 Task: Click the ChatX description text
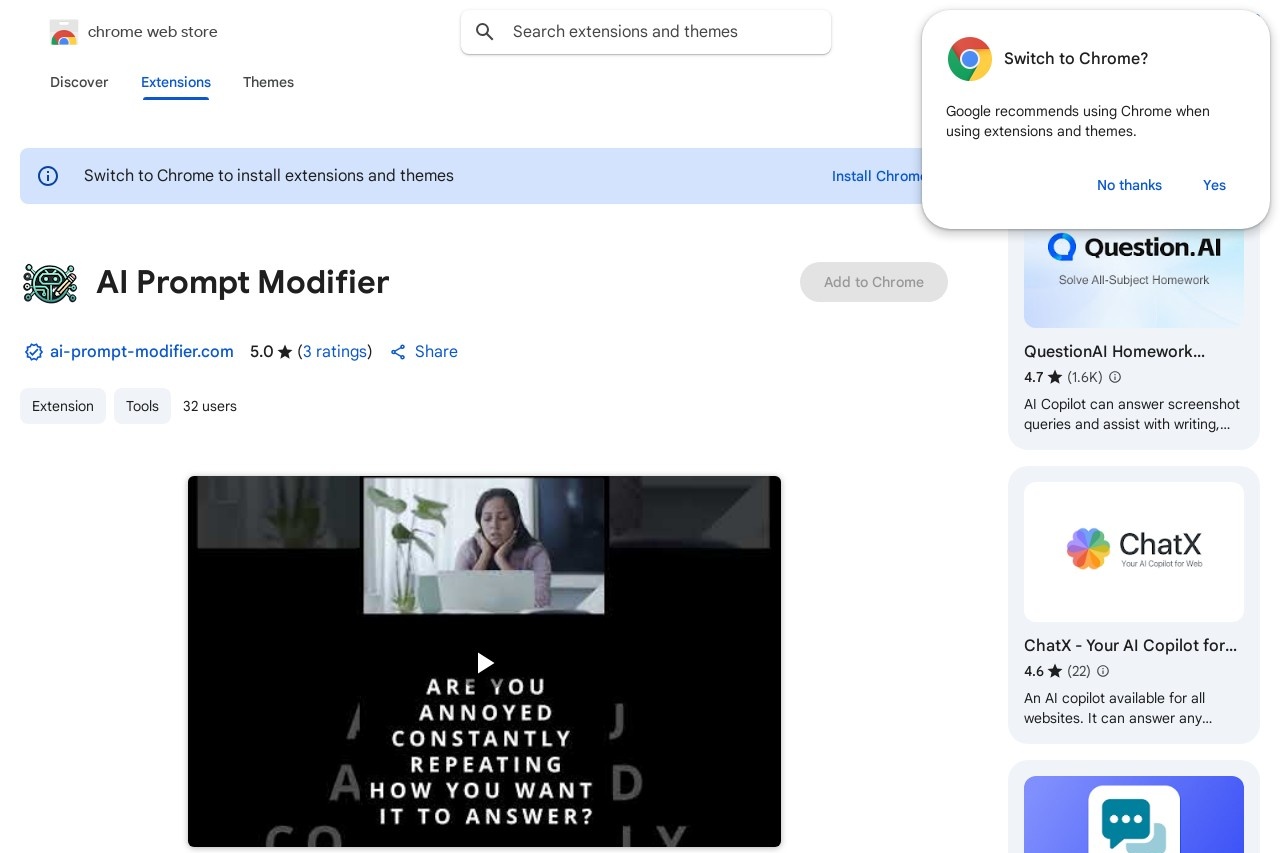point(1118,708)
